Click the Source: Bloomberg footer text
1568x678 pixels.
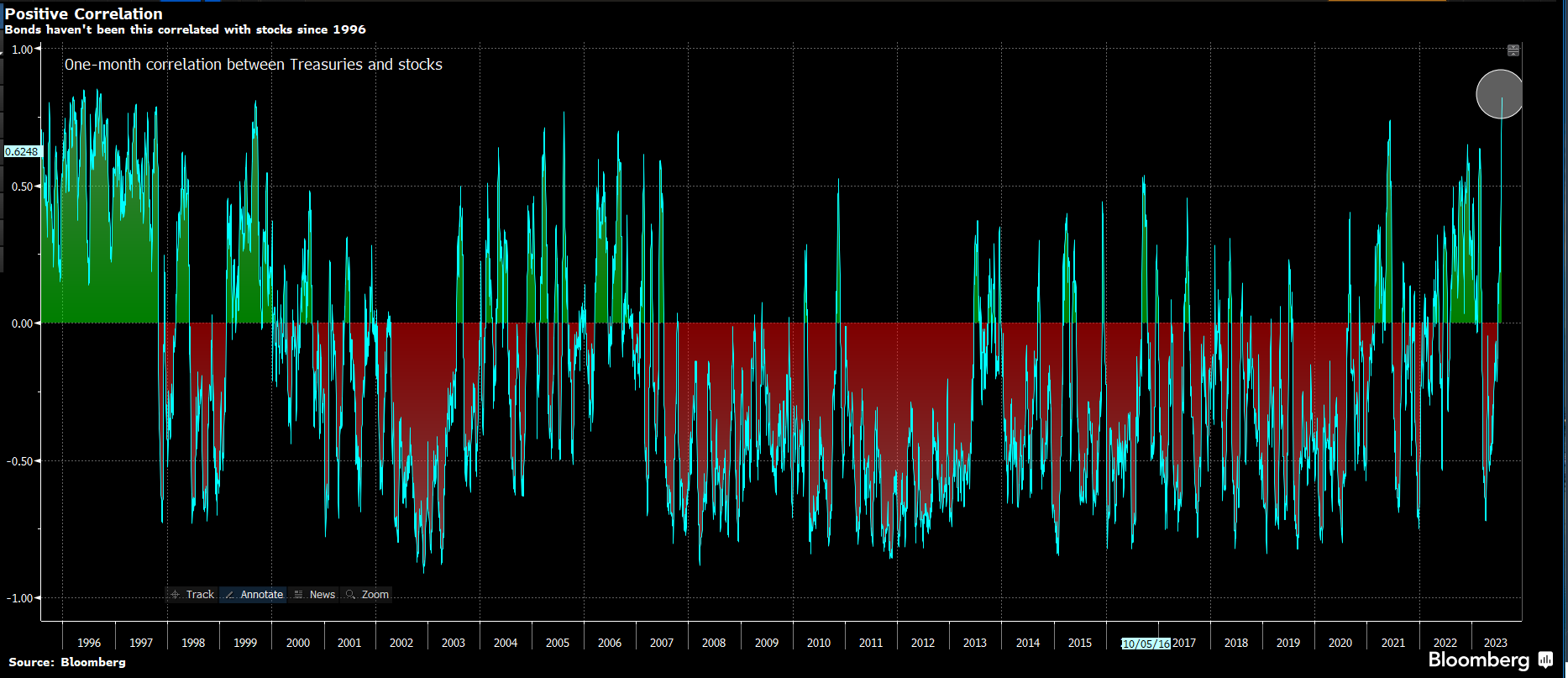point(67,662)
